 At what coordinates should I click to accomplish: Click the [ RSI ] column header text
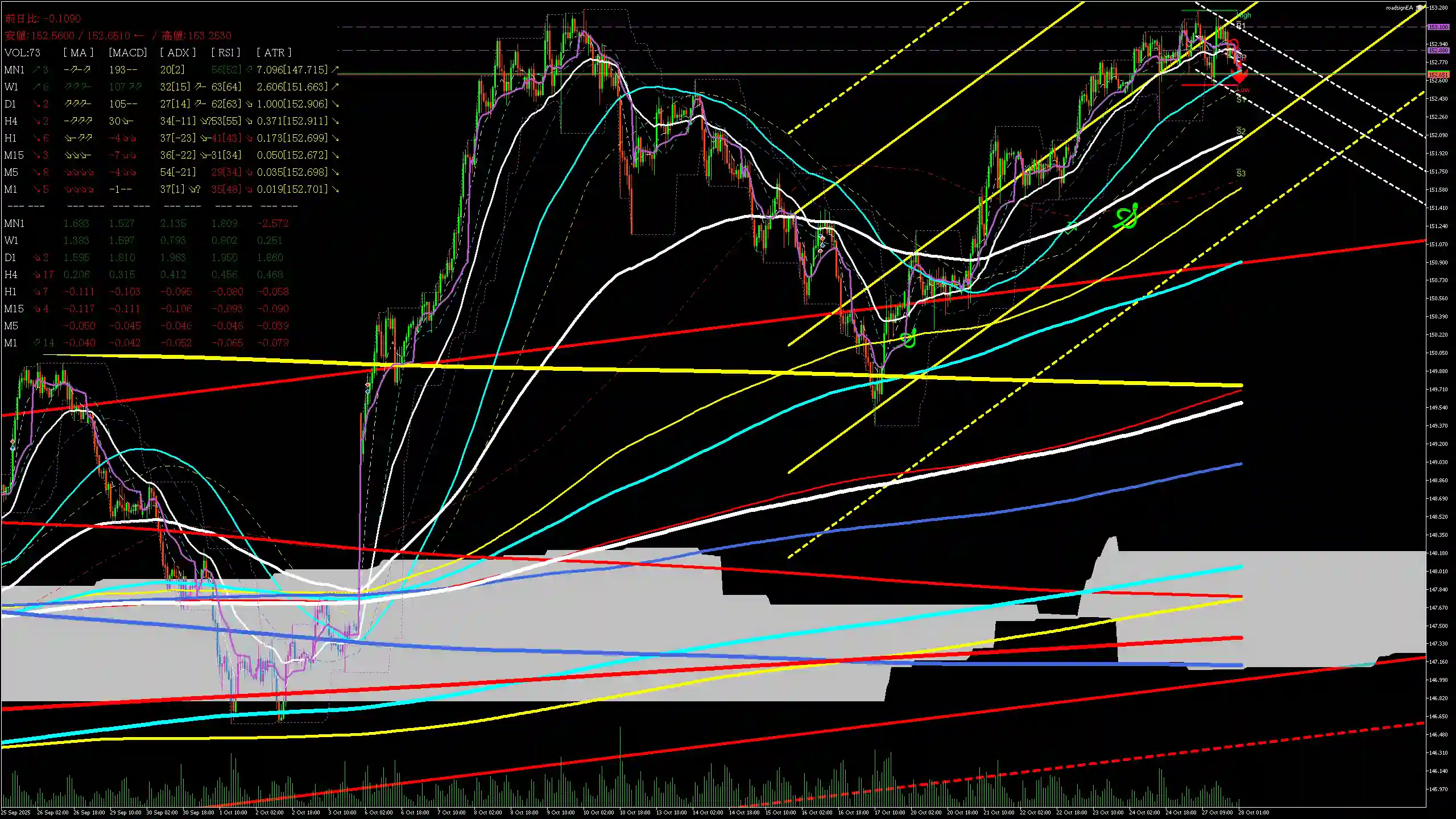[x=226, y=52]
